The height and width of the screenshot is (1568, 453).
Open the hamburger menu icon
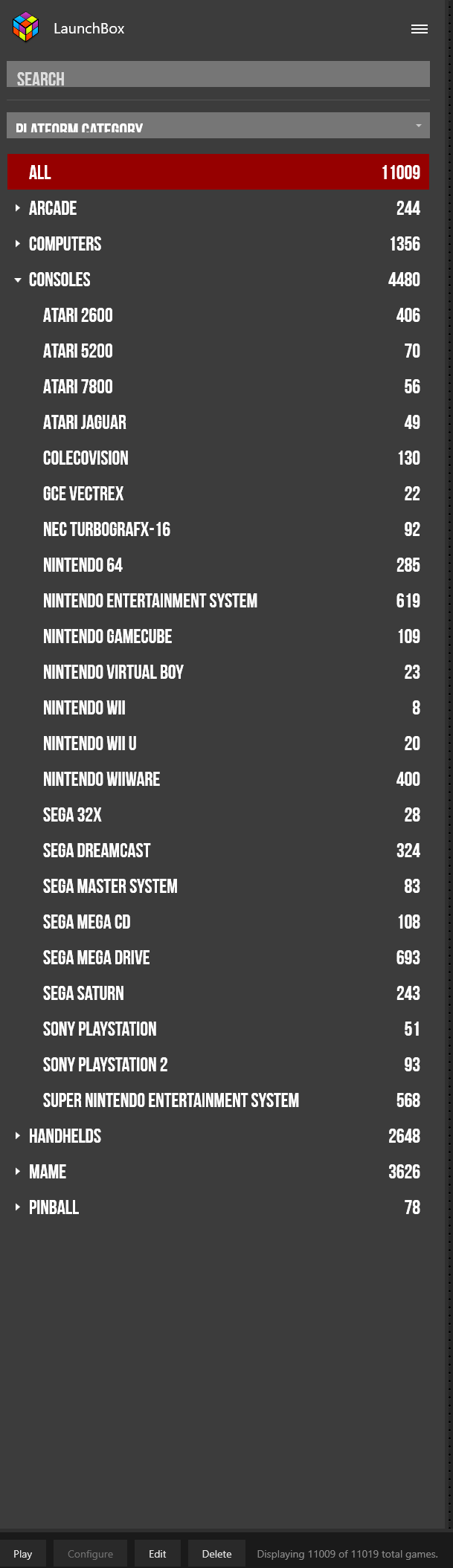(420, 29)
